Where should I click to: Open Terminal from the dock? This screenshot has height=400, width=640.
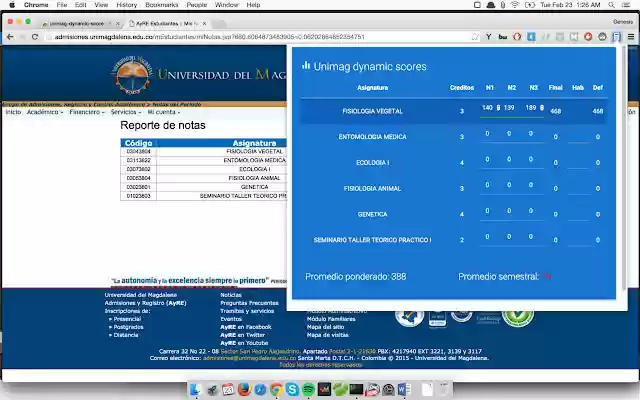point(356,389)
